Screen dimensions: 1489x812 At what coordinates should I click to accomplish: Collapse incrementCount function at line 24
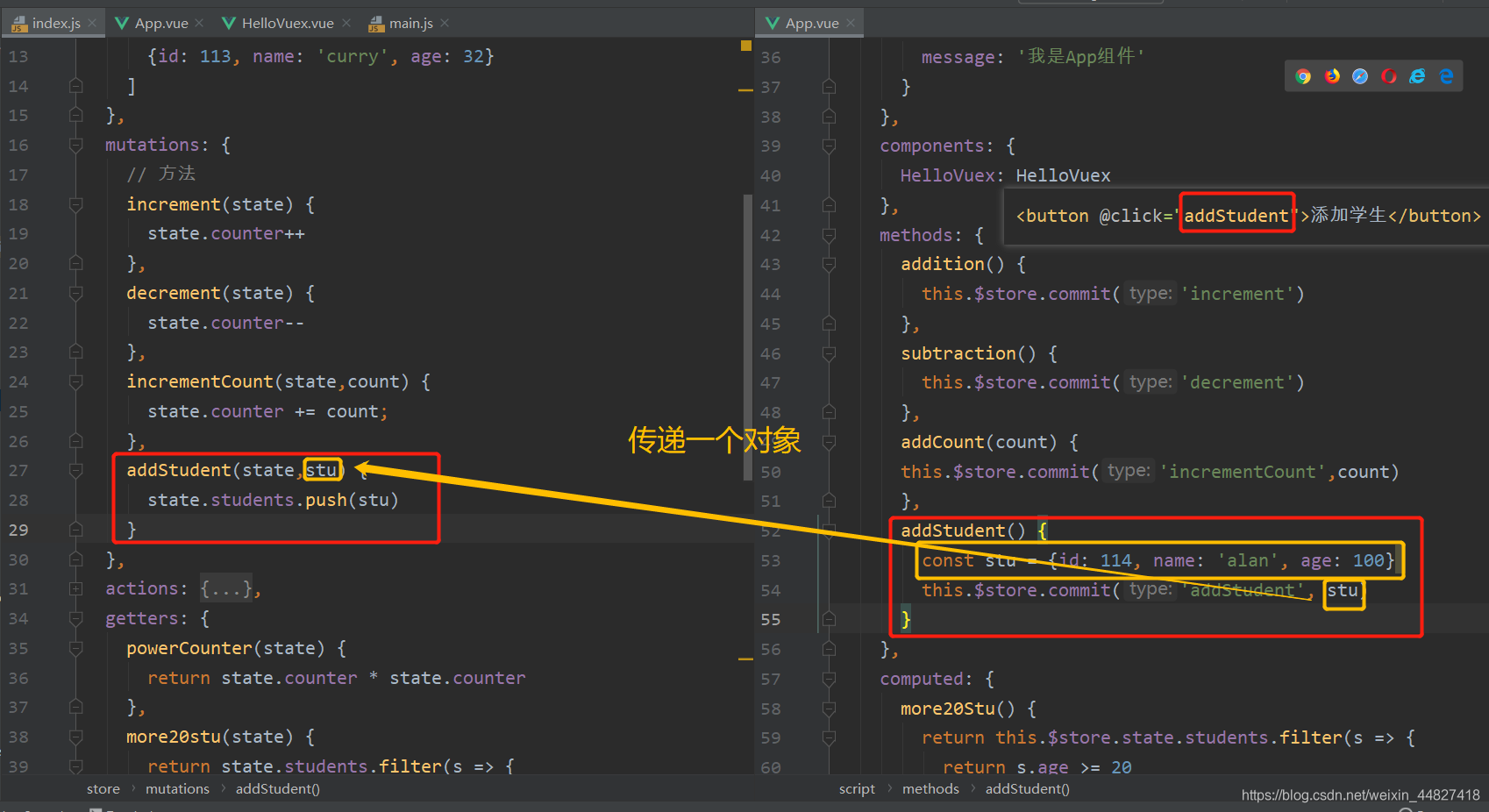coord(76,381)
